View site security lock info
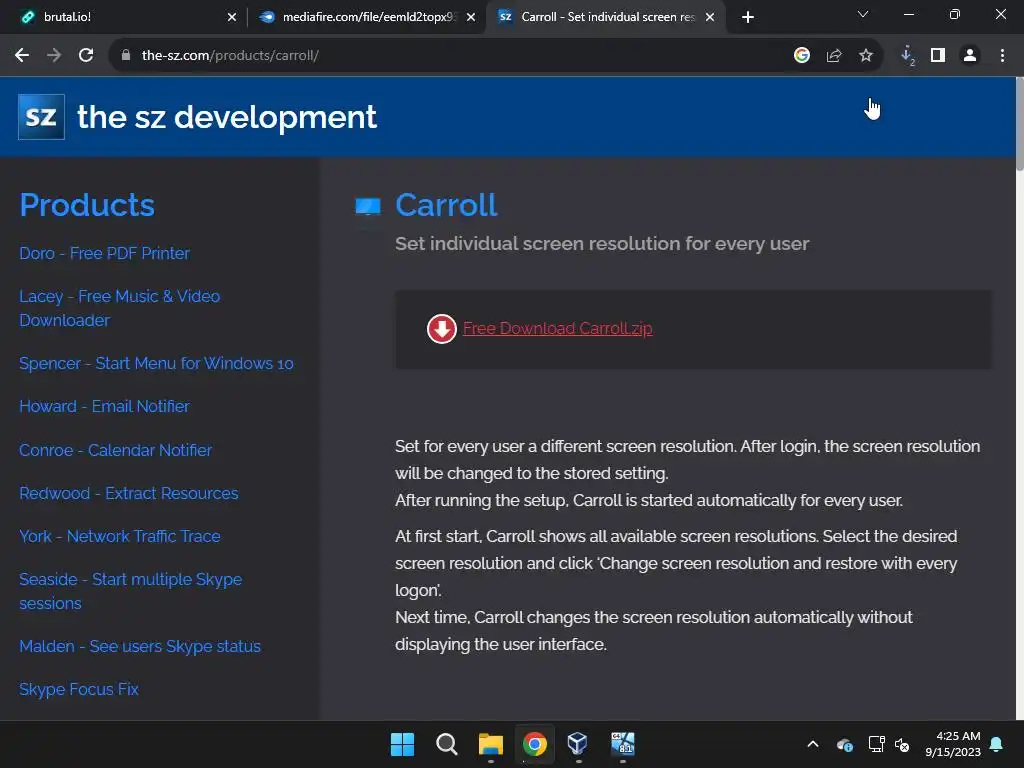Image resolution: width=1024 pixels, height=768 pixels. (x=126, y=56)
